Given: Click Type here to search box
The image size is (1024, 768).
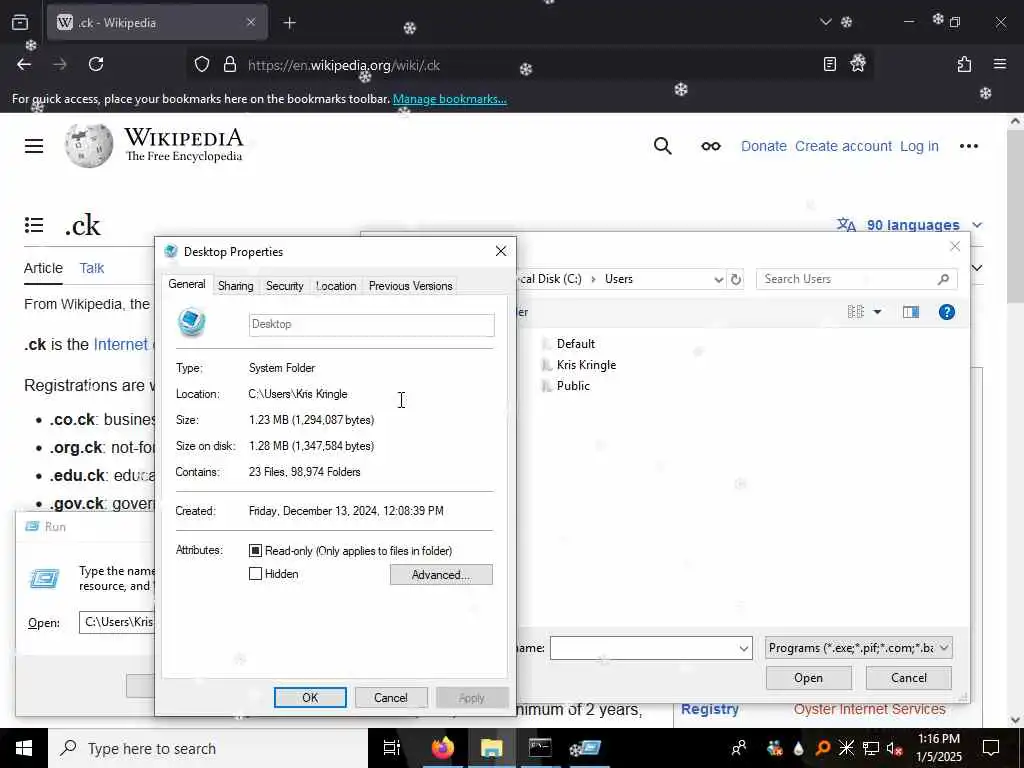Looking at the screenshot, I should point(208,748).
